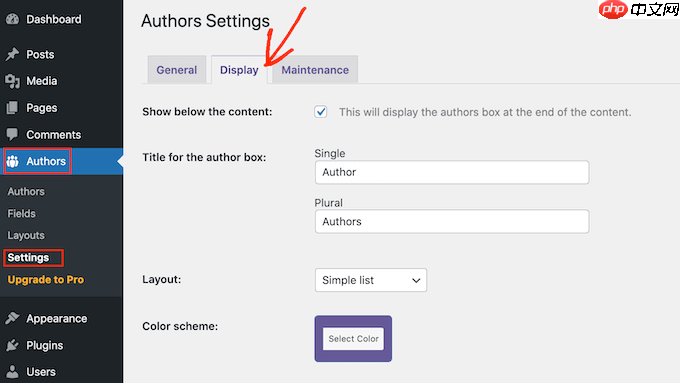The height and width of the screenshot is (383, 680).
Task: Click the Plural title input field
Action: 452,222
